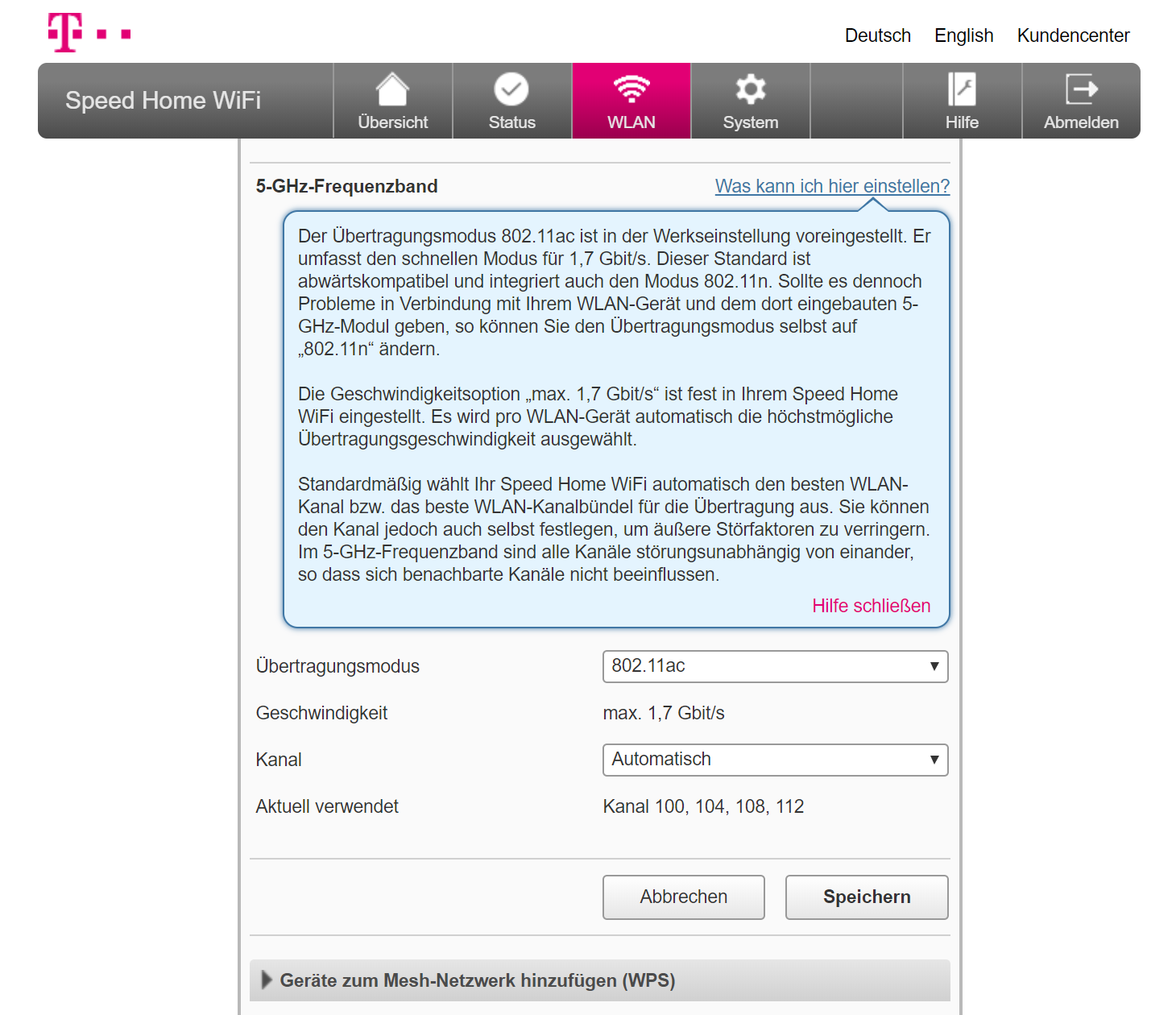Switch language to Deutsch

click(x=878, y=35)
